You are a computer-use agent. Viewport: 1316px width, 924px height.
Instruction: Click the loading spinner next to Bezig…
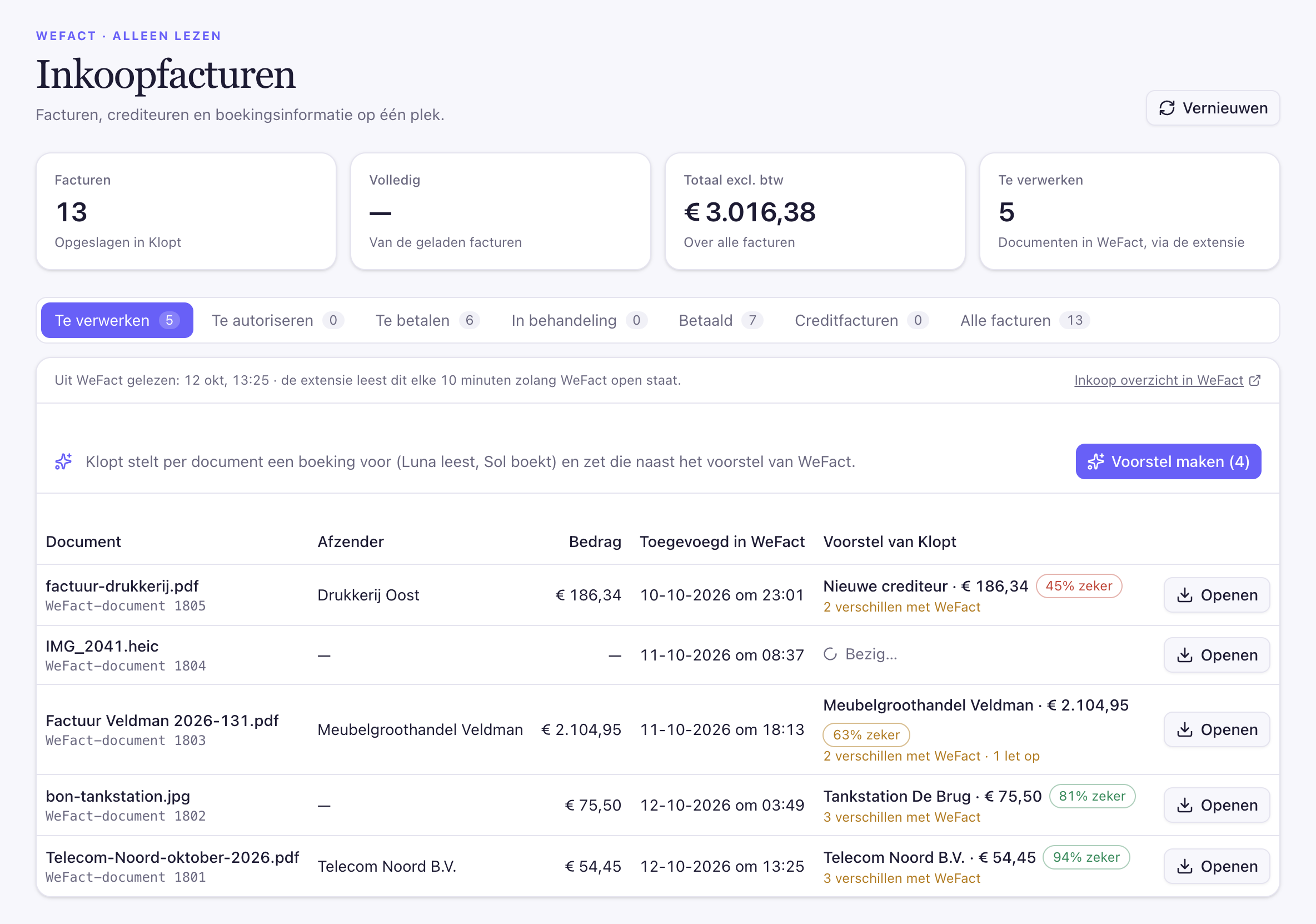pyautogui.click(x=830, y=654)
